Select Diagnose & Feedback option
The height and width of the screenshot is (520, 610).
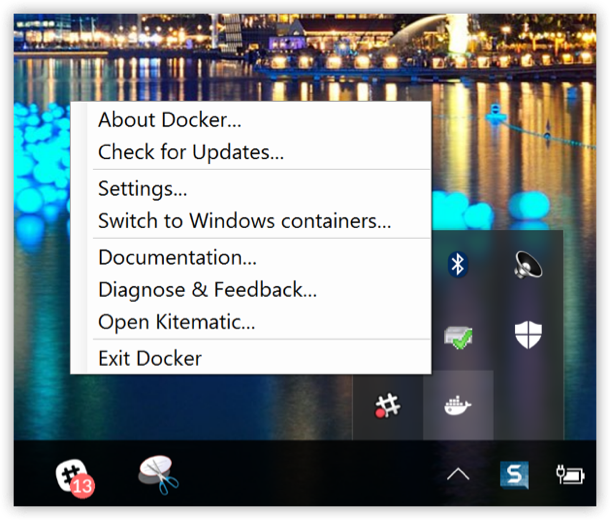[207, 290]
